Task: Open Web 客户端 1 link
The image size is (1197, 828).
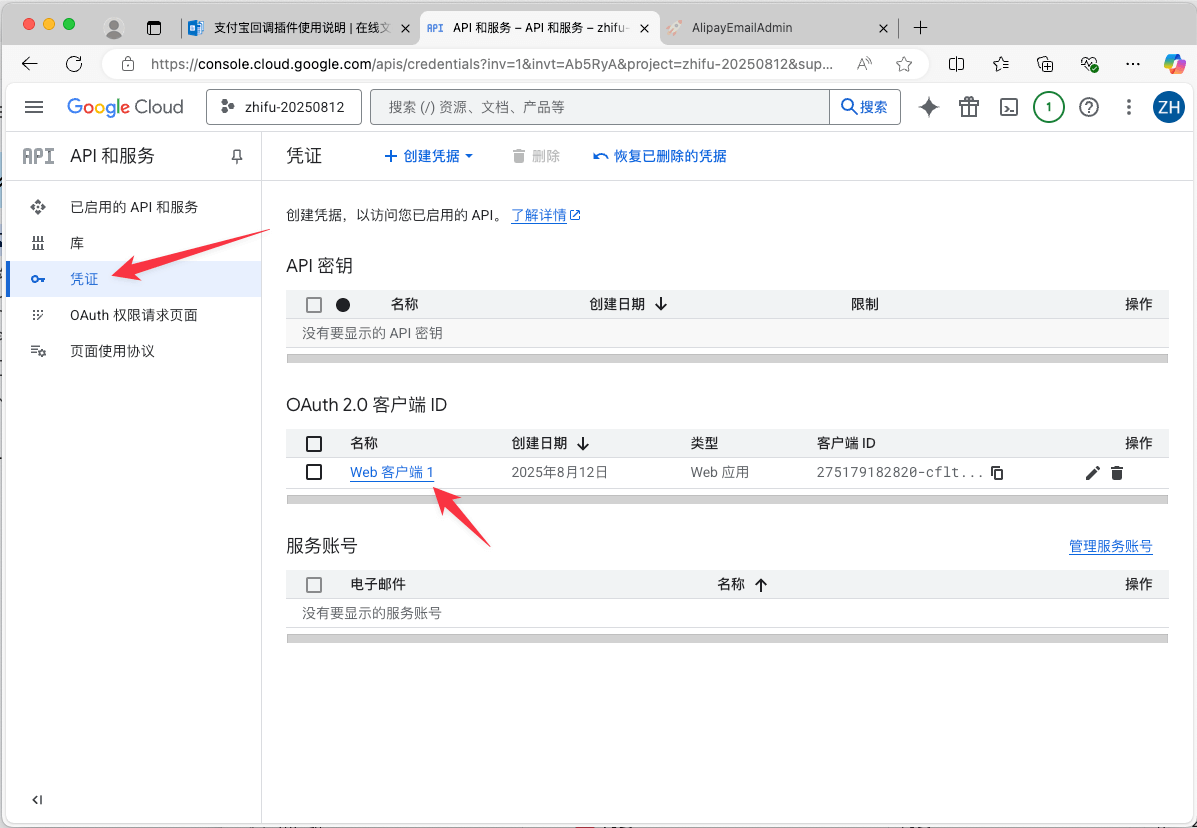Action: click(x=392, y=472)
